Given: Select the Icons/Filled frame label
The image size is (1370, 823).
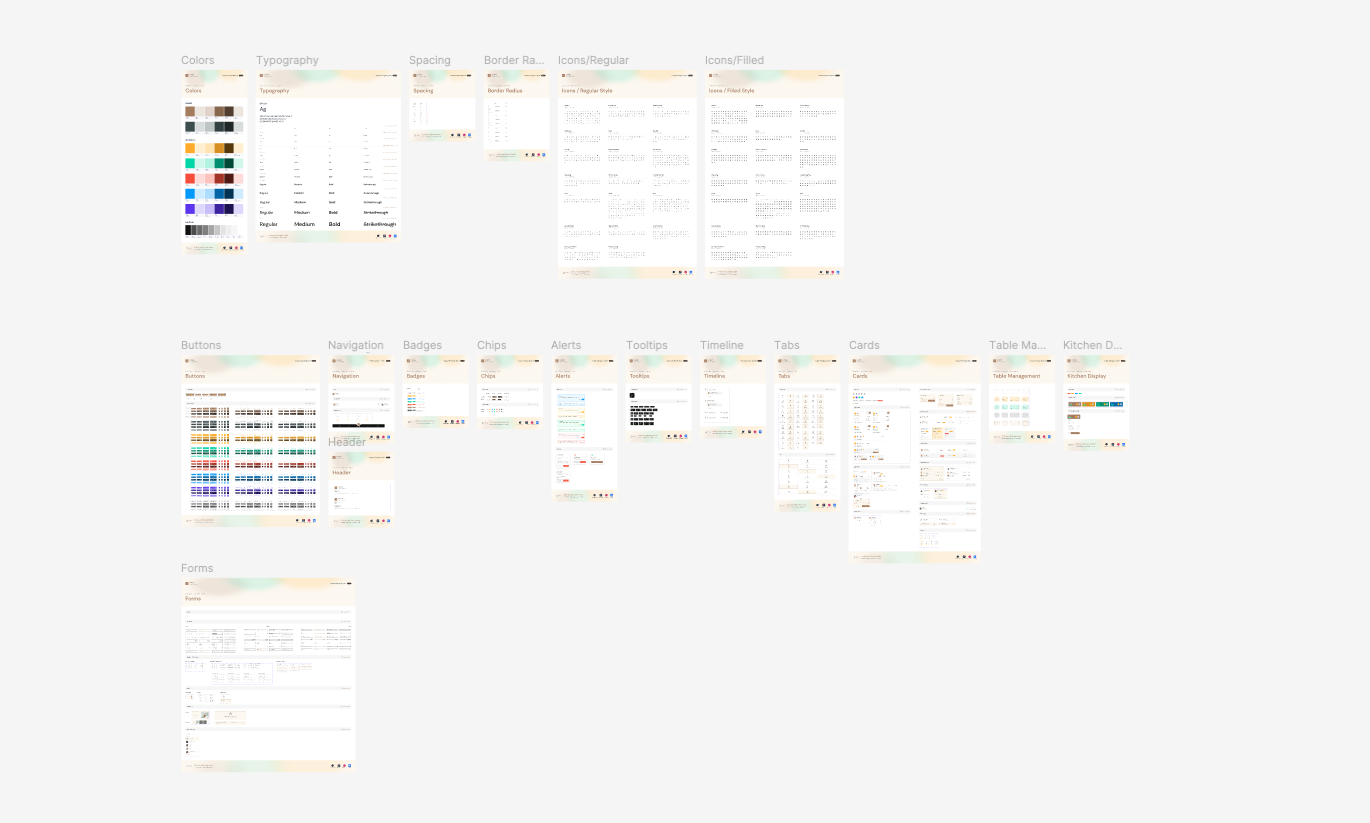Looking at the screenshot, I should [x=734, y=60].
